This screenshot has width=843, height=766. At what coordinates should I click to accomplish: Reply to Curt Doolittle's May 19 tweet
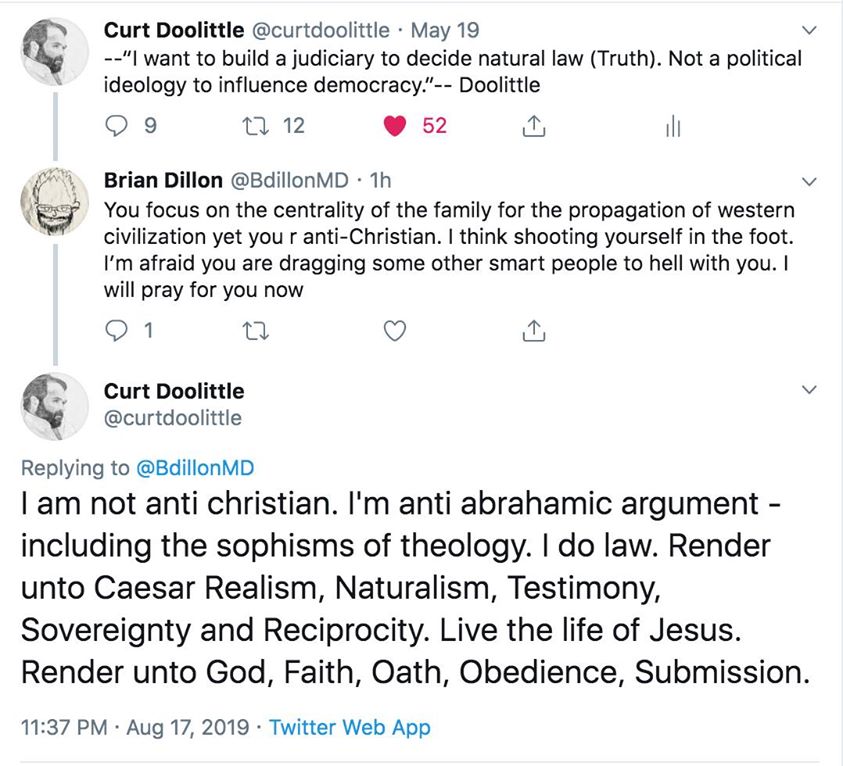[116, 126]
